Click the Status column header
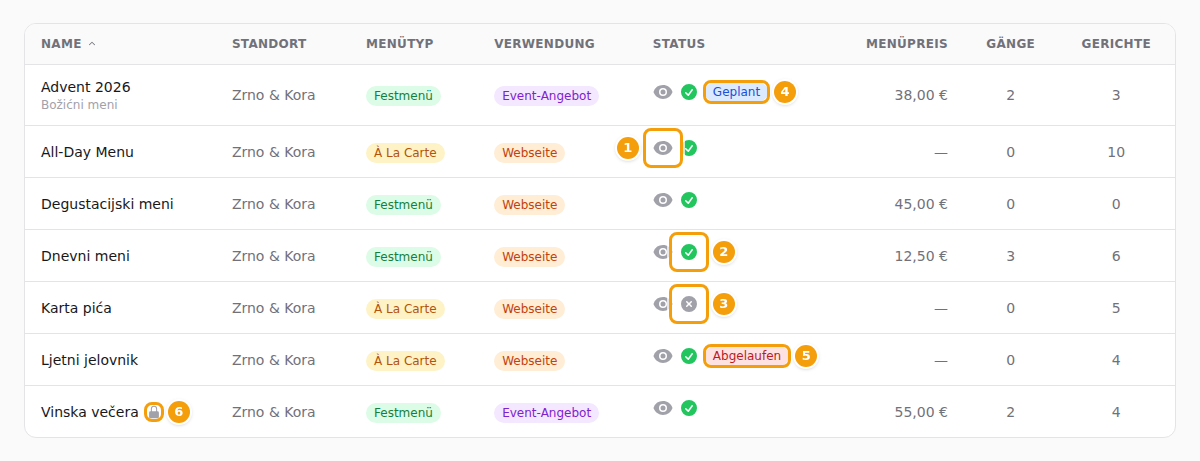Image resolution: width=1200 pixels, height=461 pixels. click(x=679, y=44)
